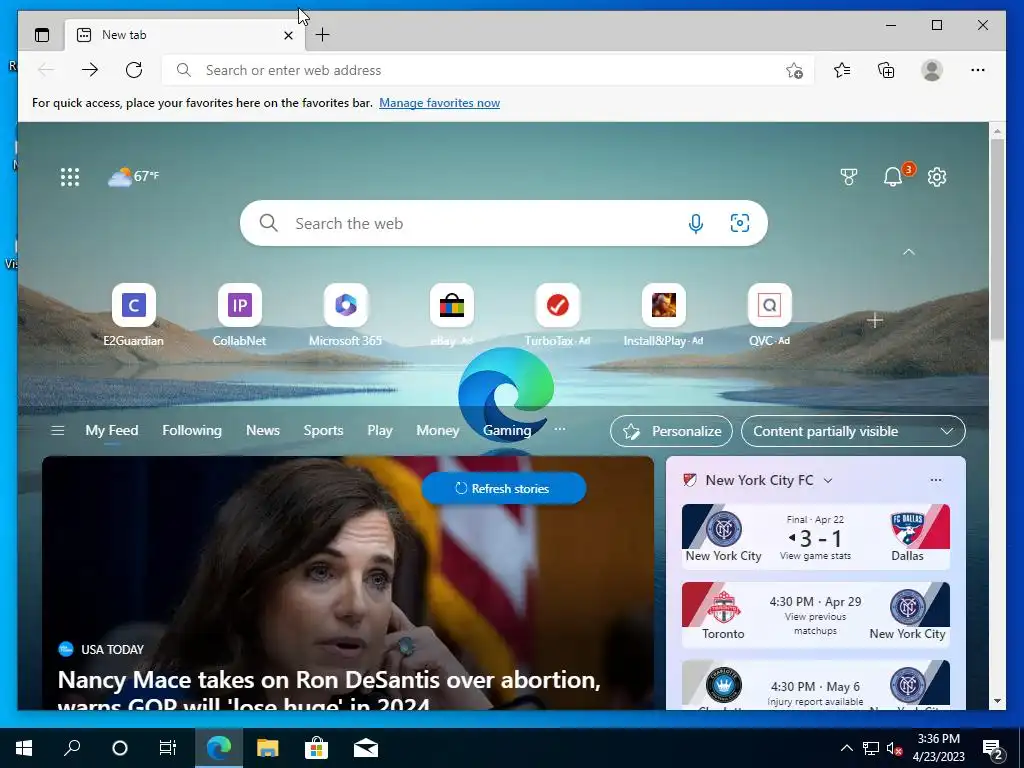1024x768 pixels.
Task: Switch to the News tab
Action: coord(263,431)
